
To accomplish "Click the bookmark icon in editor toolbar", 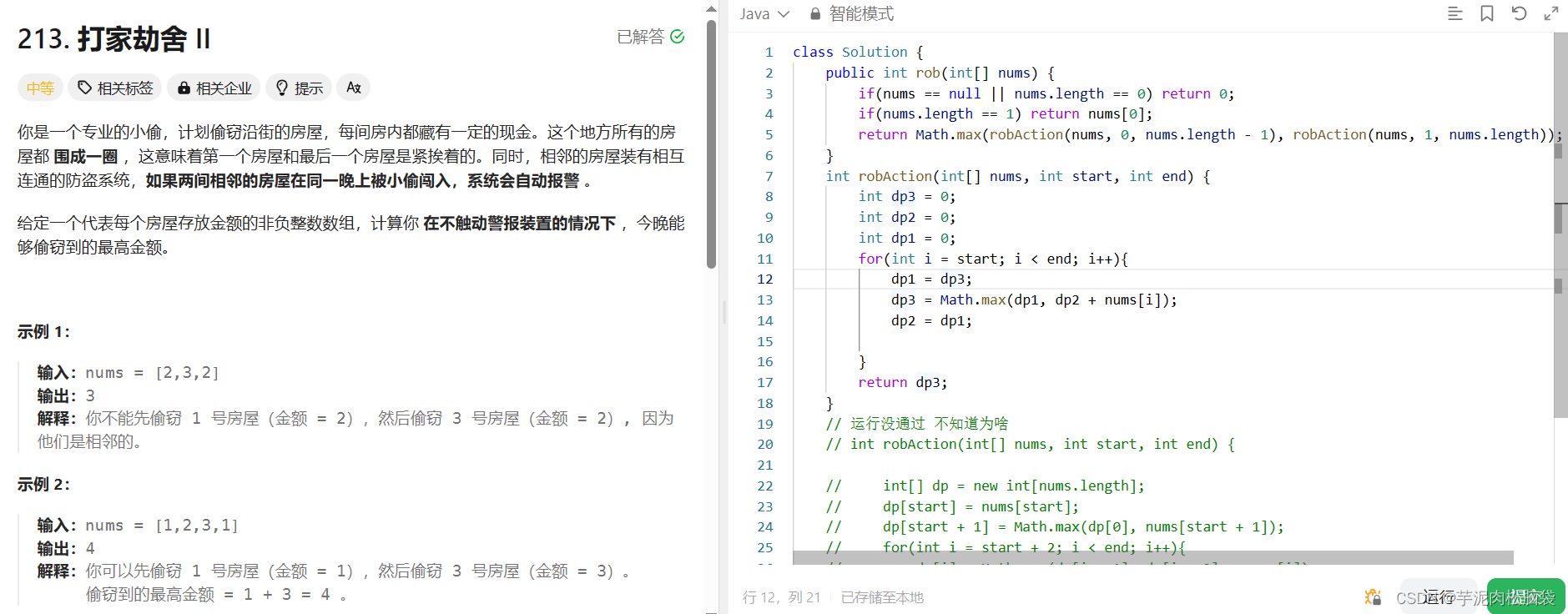I will (x=1487, y=13).
